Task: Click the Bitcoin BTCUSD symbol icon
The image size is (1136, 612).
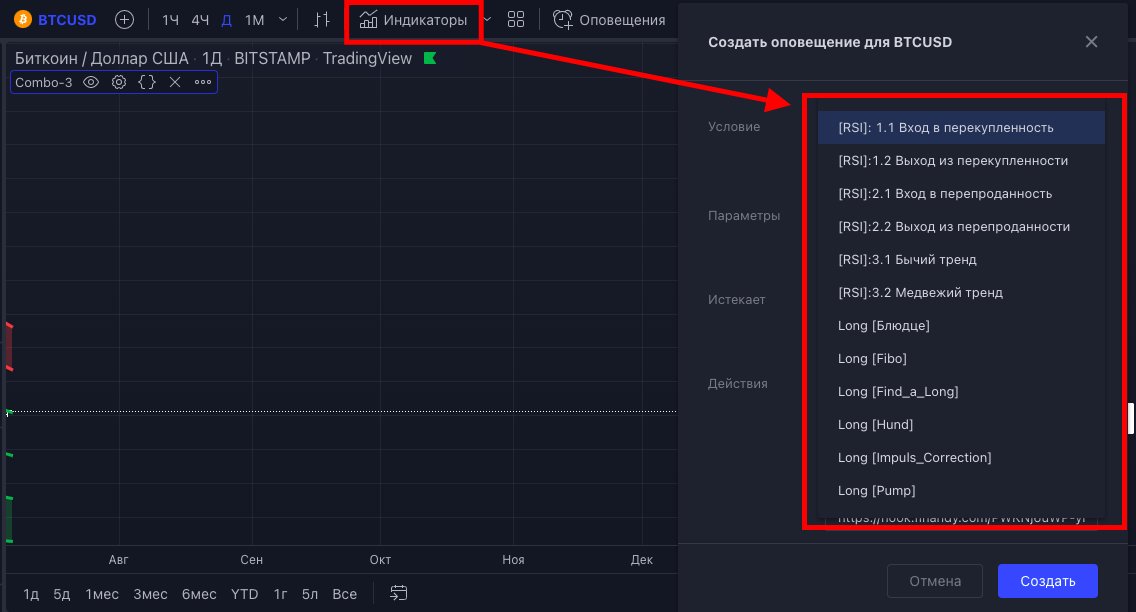Action: [x=23, y=20]
